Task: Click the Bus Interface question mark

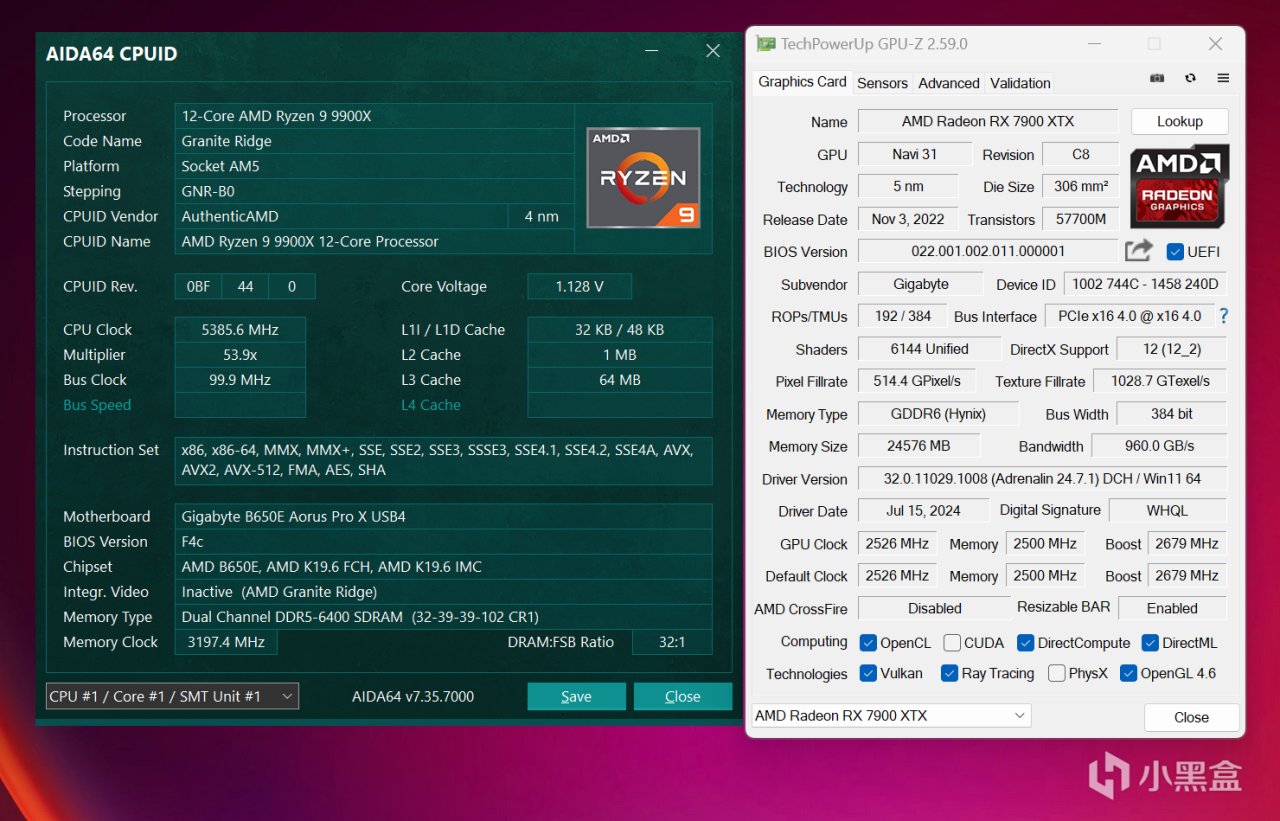Action: point(1223,316)
